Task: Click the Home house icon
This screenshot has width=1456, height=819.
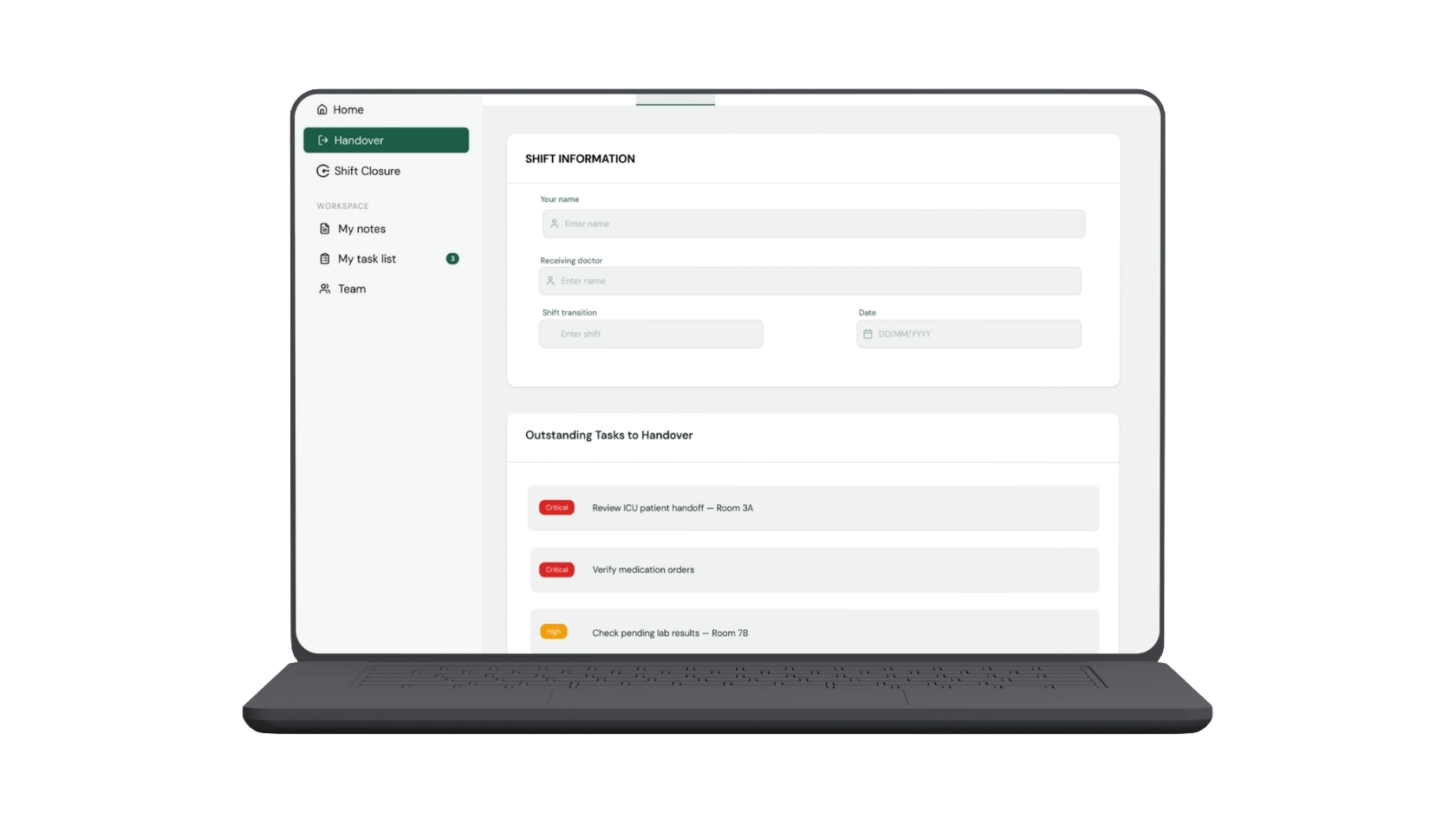Action: [x=322, y=109]
